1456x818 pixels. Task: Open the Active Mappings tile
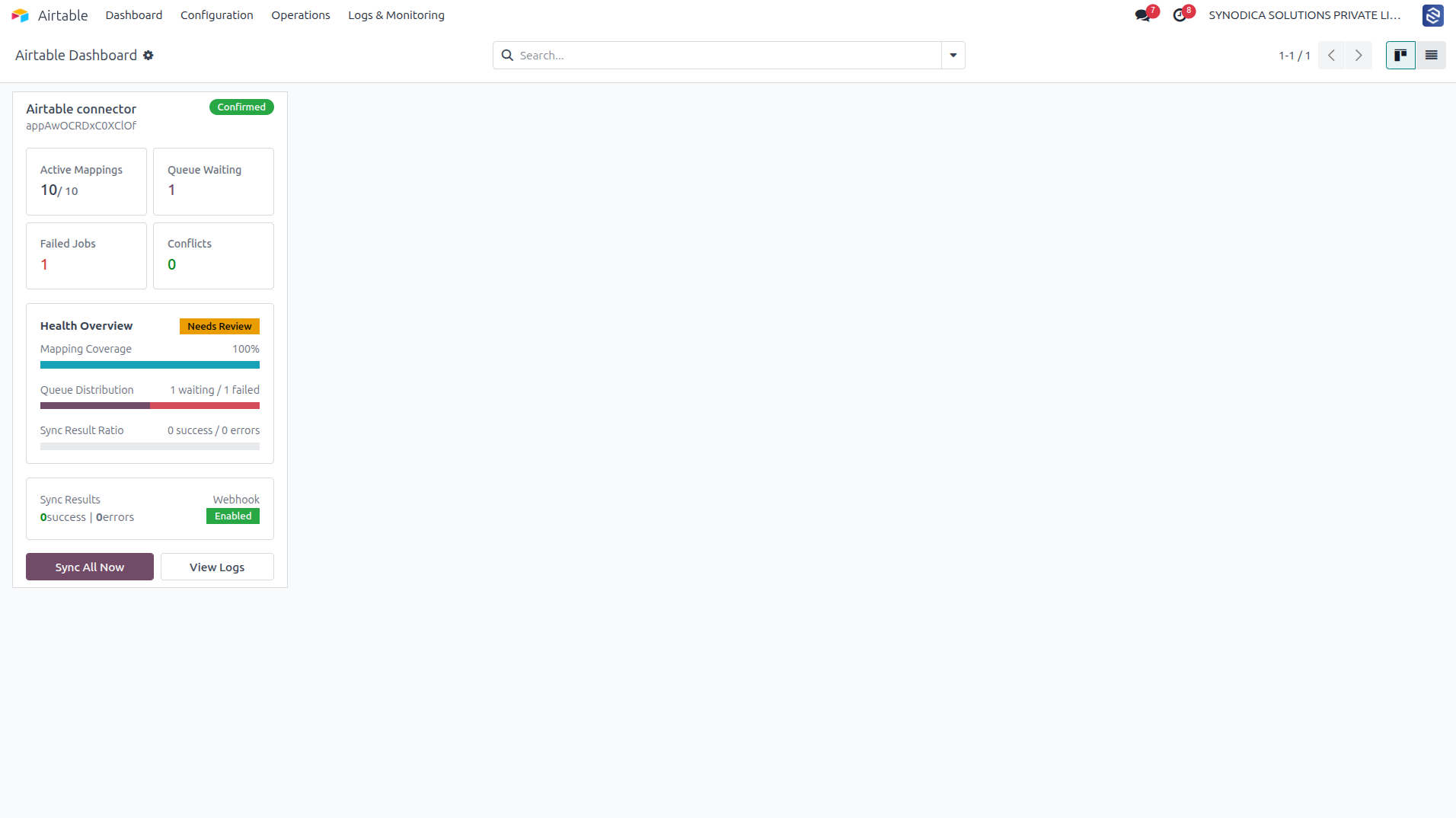(x=86, y=181)
